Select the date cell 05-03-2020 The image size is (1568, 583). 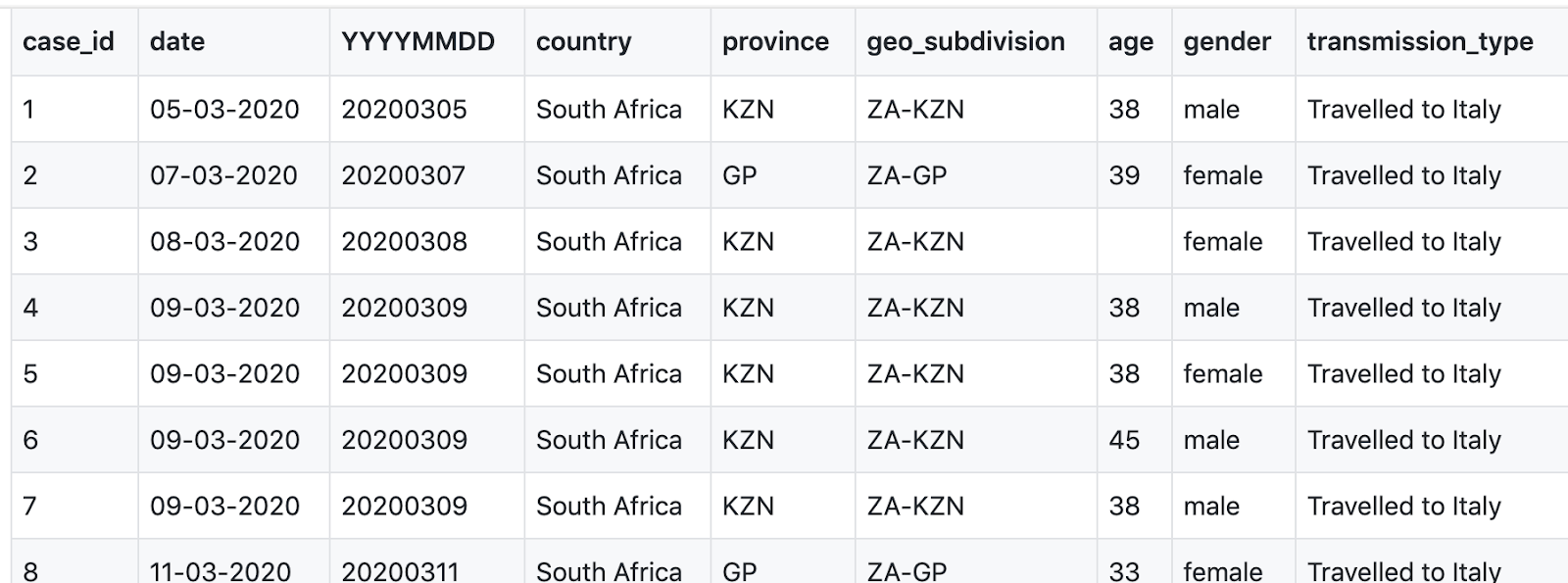tap(224, 110)
